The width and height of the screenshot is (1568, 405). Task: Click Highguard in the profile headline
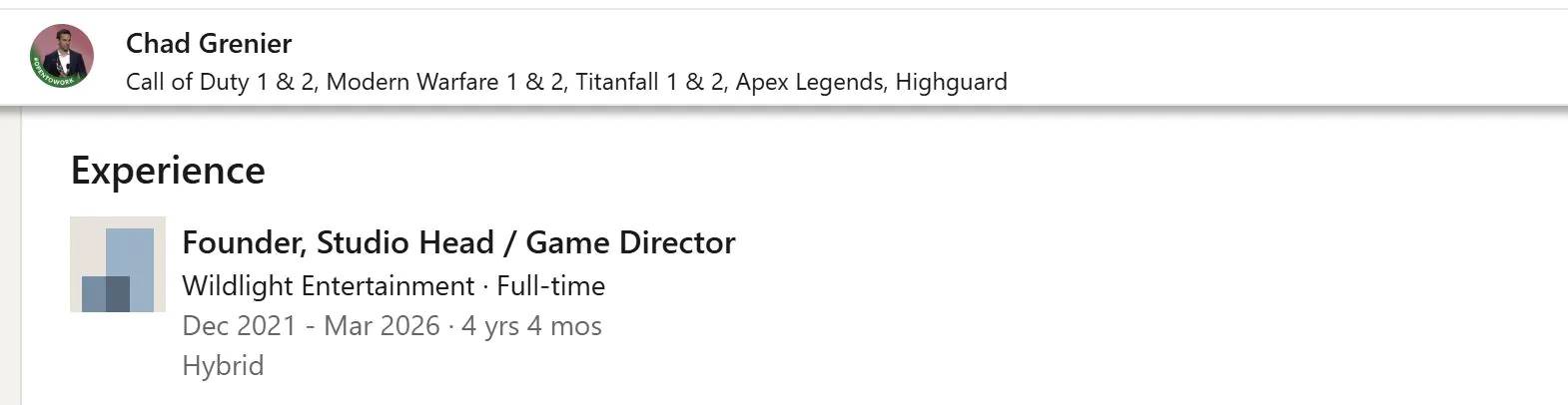point(951,82)
